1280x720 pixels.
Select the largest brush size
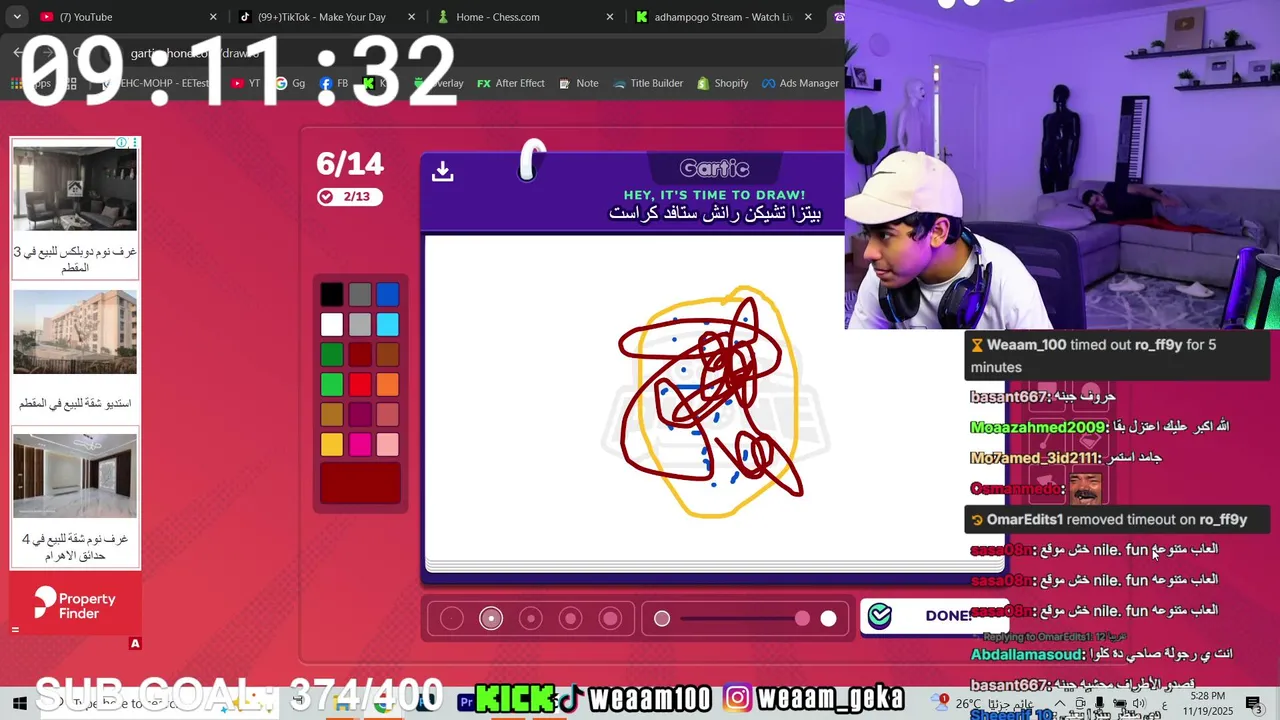[x=610, y=619]
